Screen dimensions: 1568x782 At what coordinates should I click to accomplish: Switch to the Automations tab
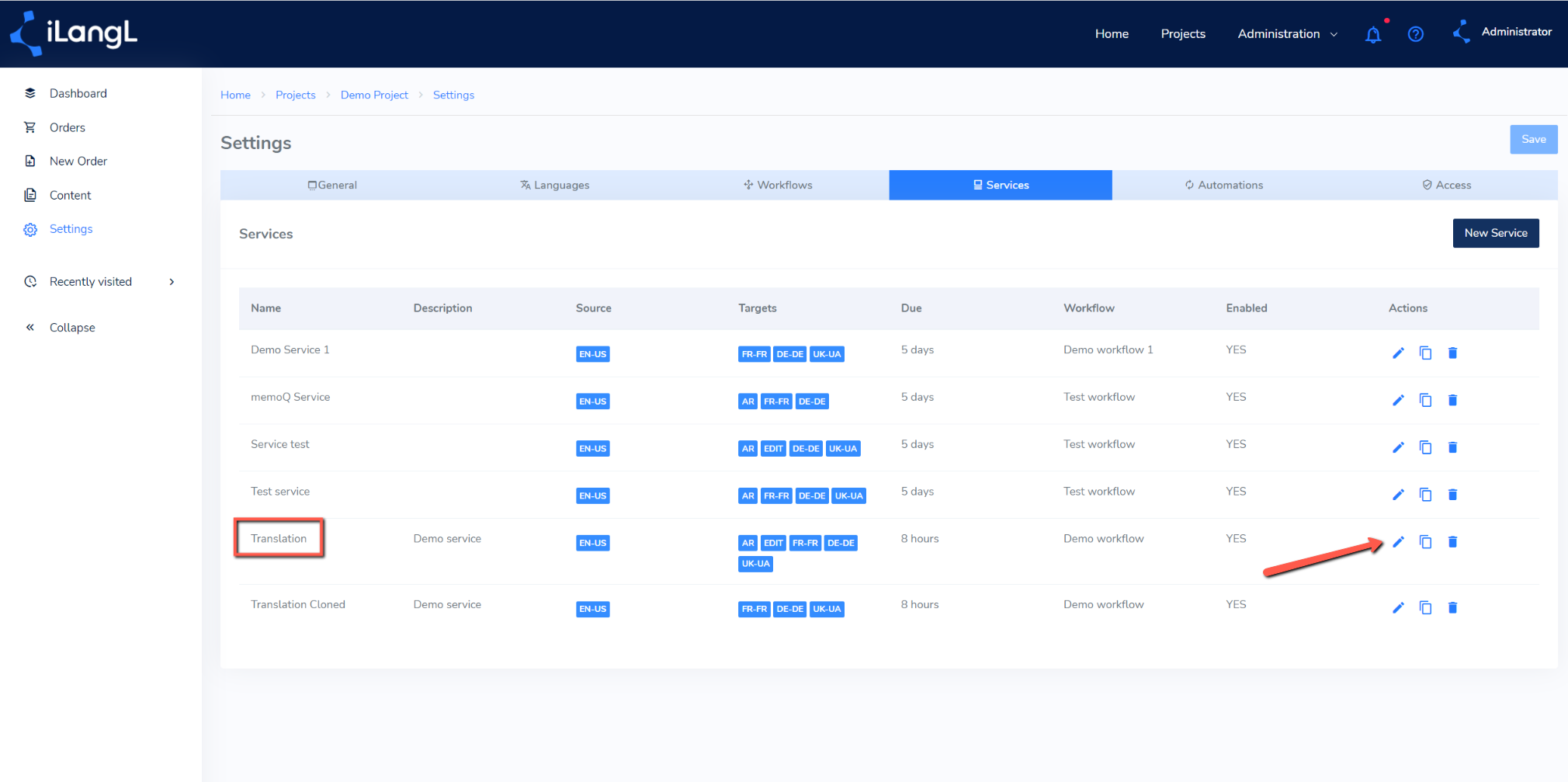coord(1223,185)
